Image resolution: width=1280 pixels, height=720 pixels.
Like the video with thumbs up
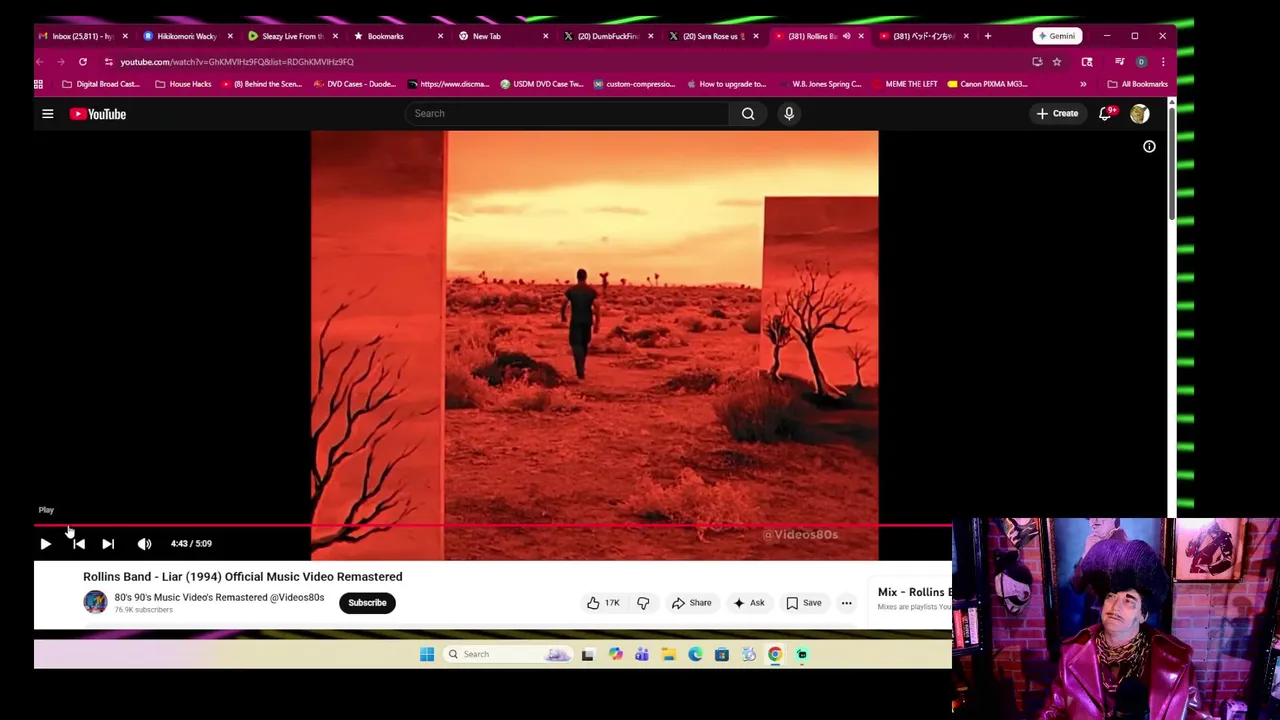coord(603,603)
